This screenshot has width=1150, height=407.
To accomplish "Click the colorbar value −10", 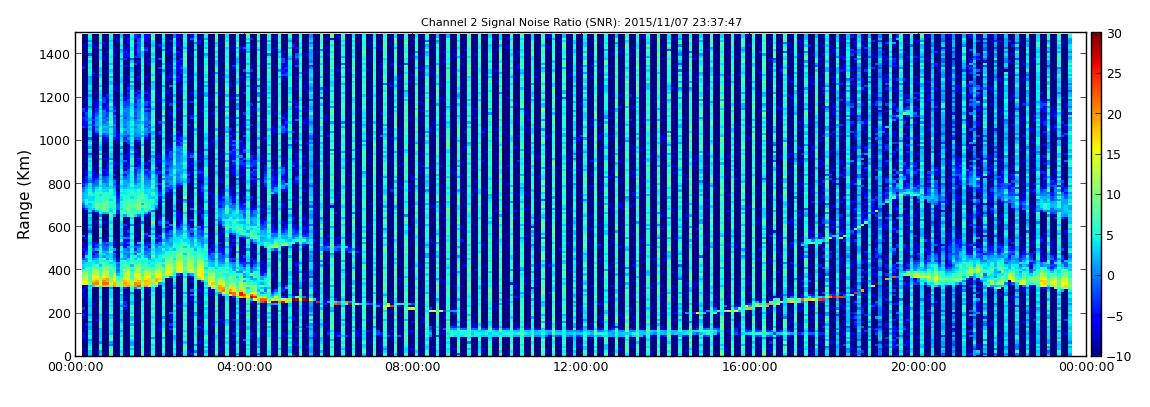I will 1117,356.
